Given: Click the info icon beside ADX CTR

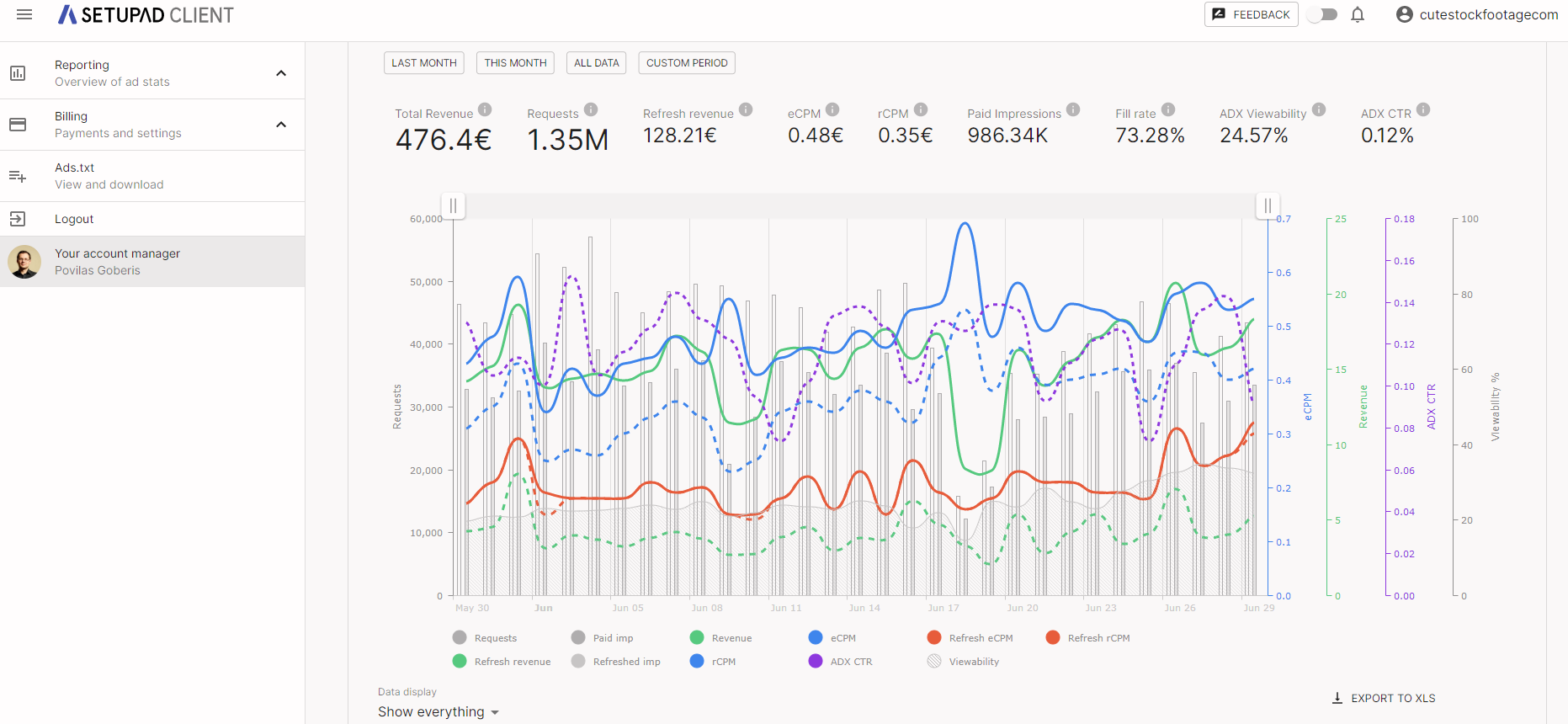Looking at the screenshot, I should pyautogui.click(x=1423, y=109).
